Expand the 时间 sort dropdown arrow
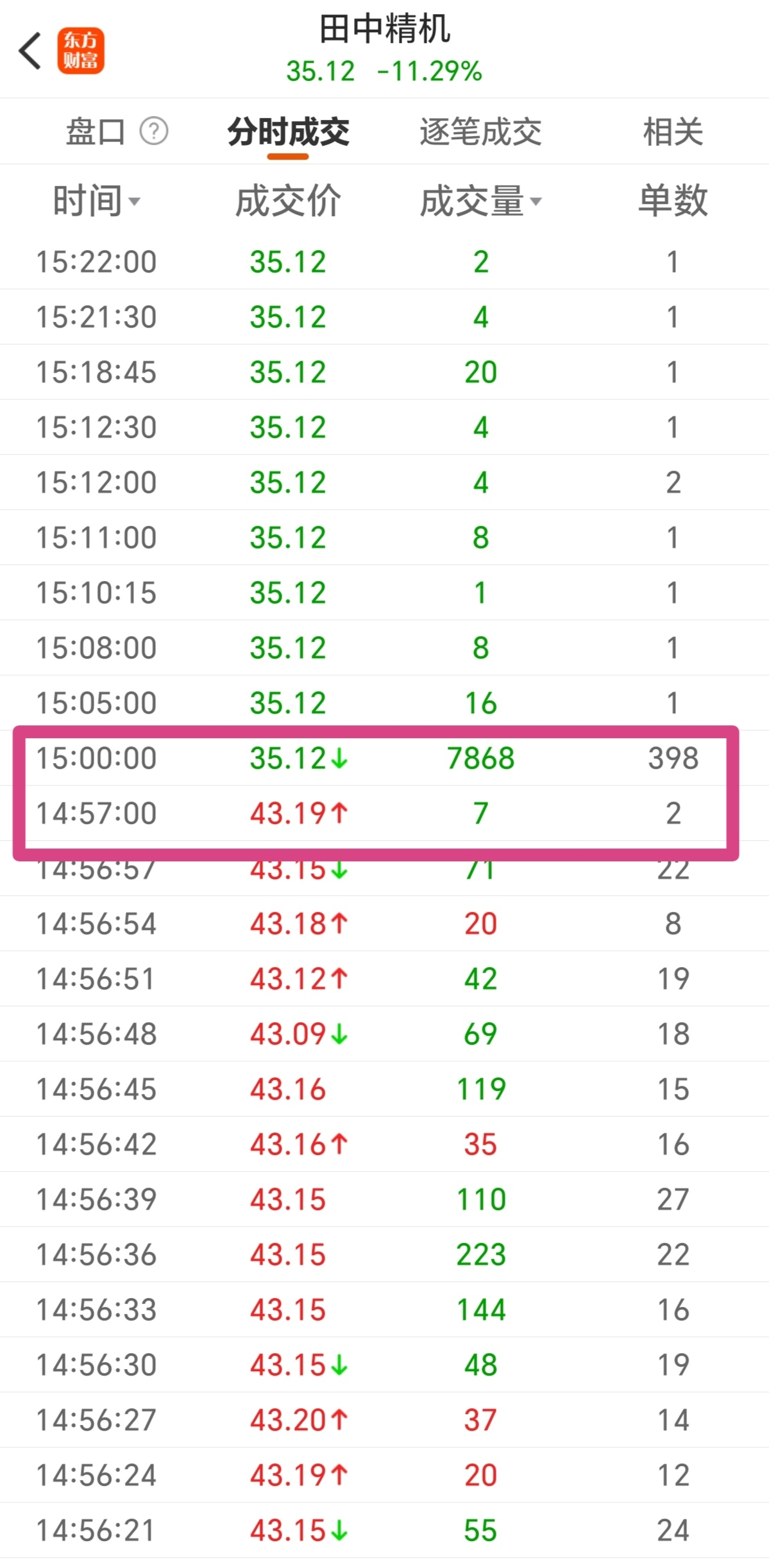This screenshot has width=769, height=1568. [x=134, y=201]
